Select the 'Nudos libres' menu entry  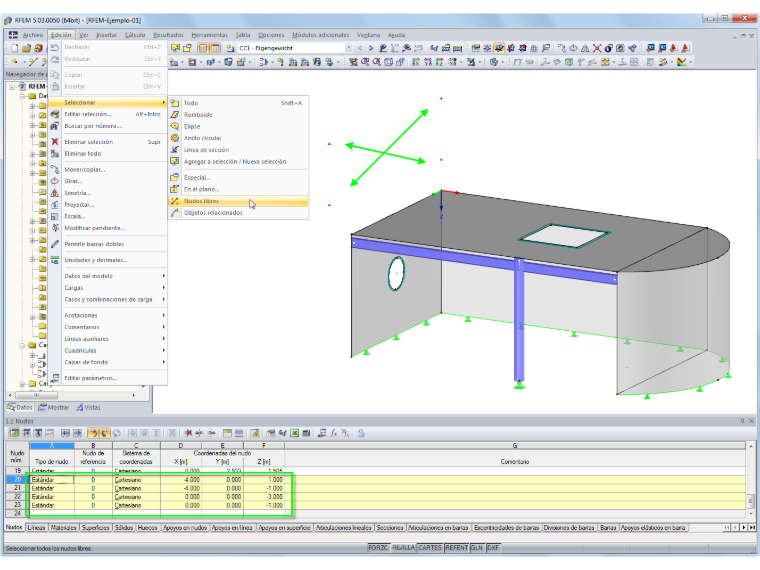point(238,201)
